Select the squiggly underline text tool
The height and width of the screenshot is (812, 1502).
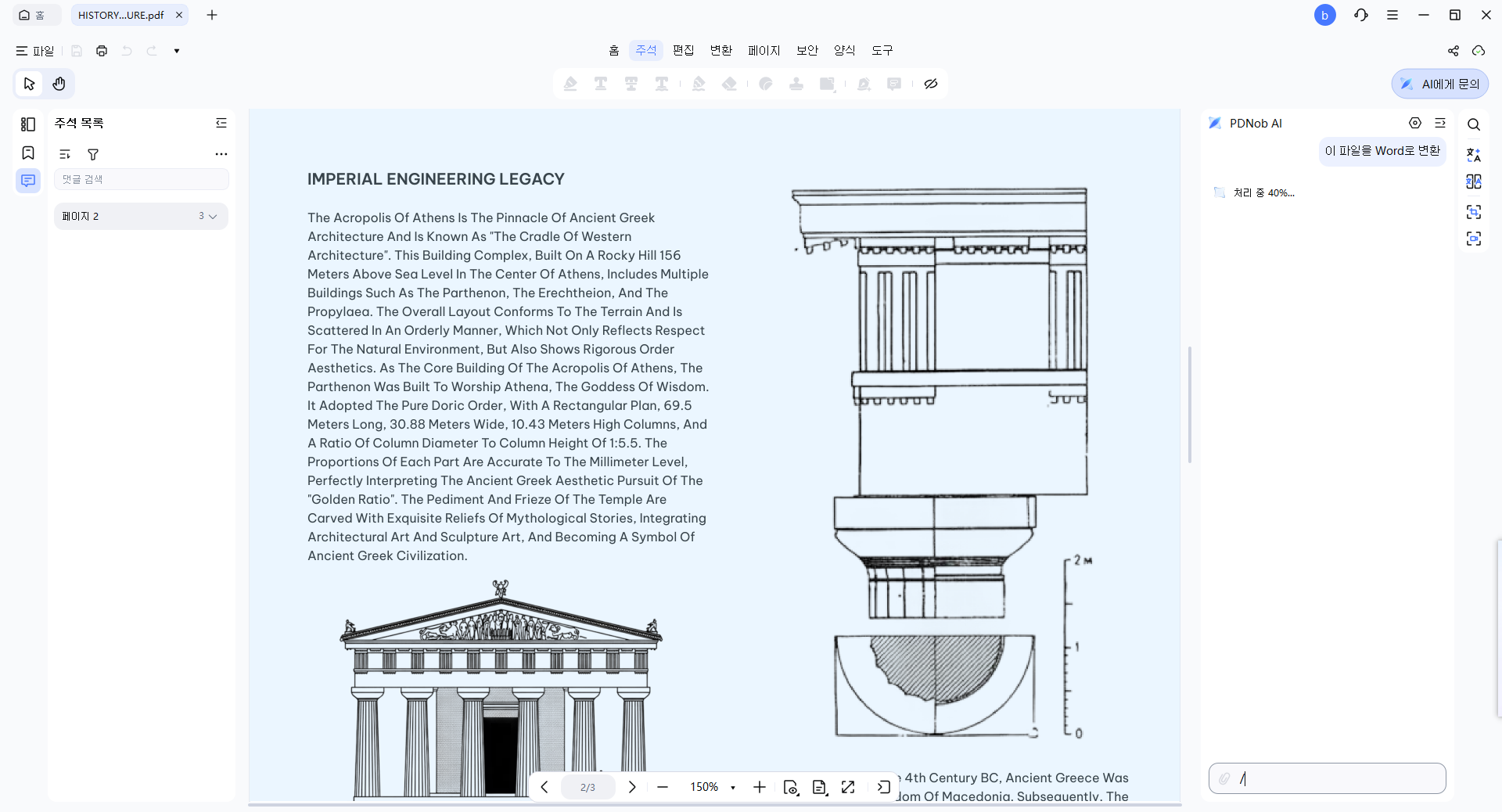click(x=662, y=84)
